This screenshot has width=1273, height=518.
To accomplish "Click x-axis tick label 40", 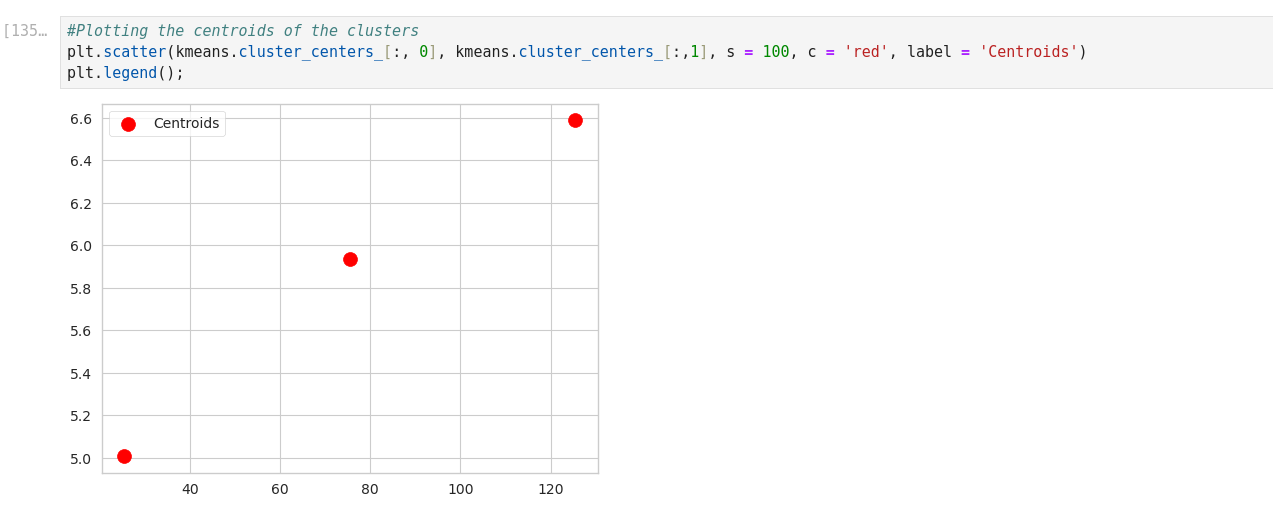I will click(x=190, y=489).
